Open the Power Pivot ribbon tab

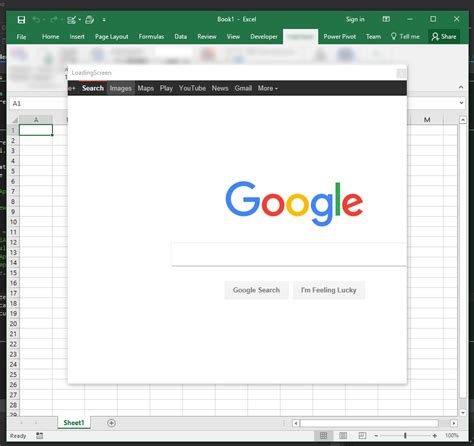pyautogui.click(x=340, y=36)
